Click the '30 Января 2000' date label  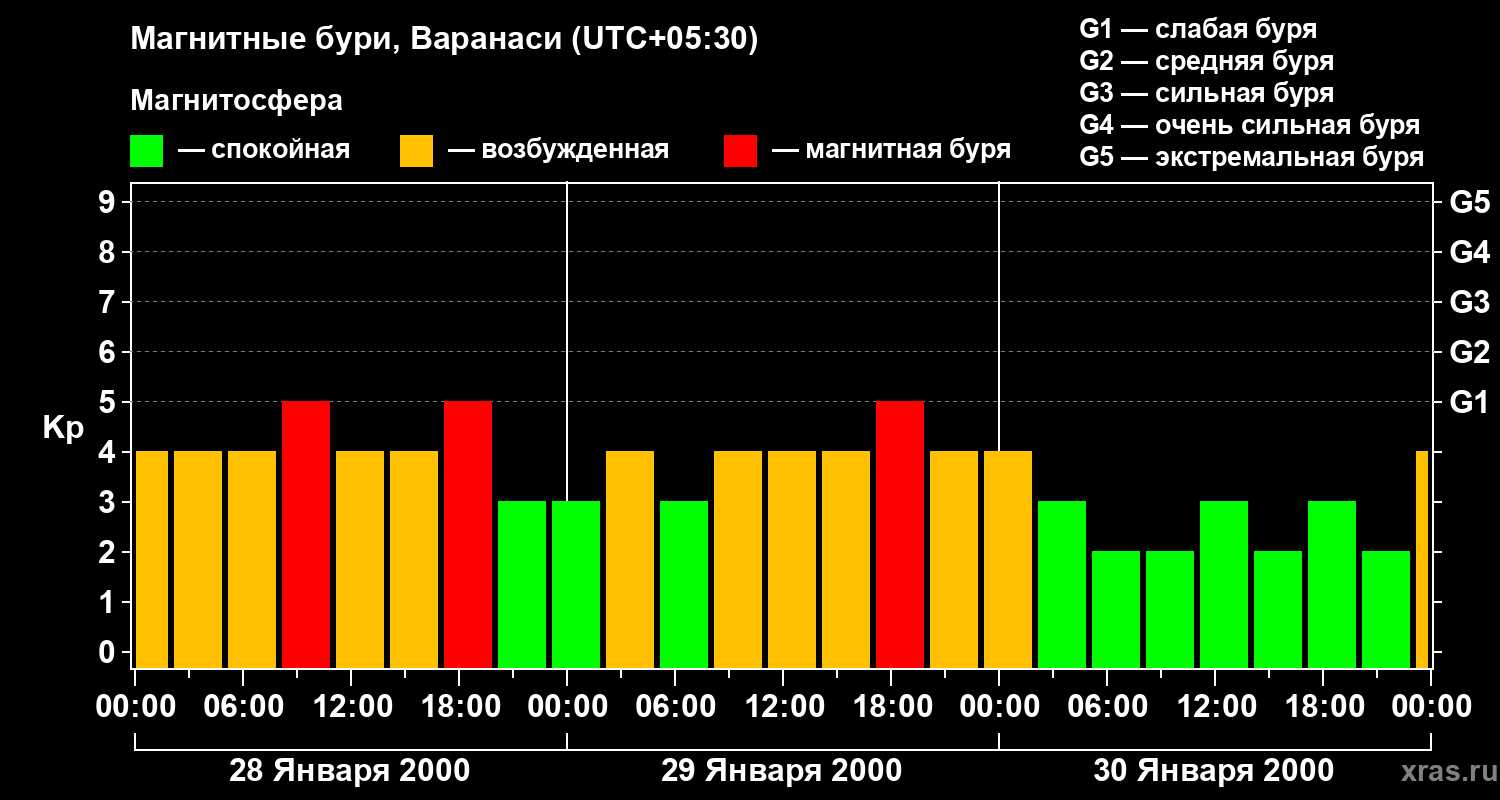click(x=1213, y=771)
